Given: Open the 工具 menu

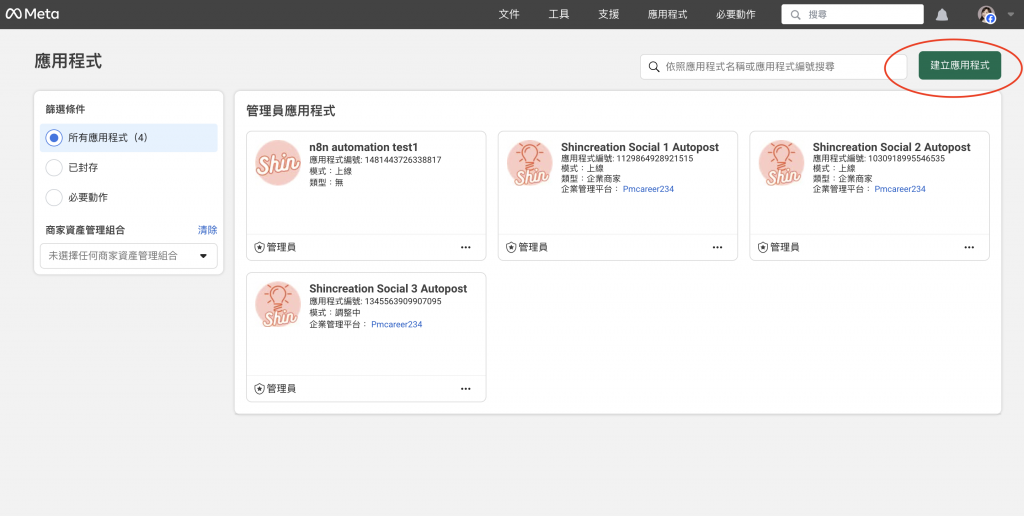Looking at the screenshot, I should (559, 14).
